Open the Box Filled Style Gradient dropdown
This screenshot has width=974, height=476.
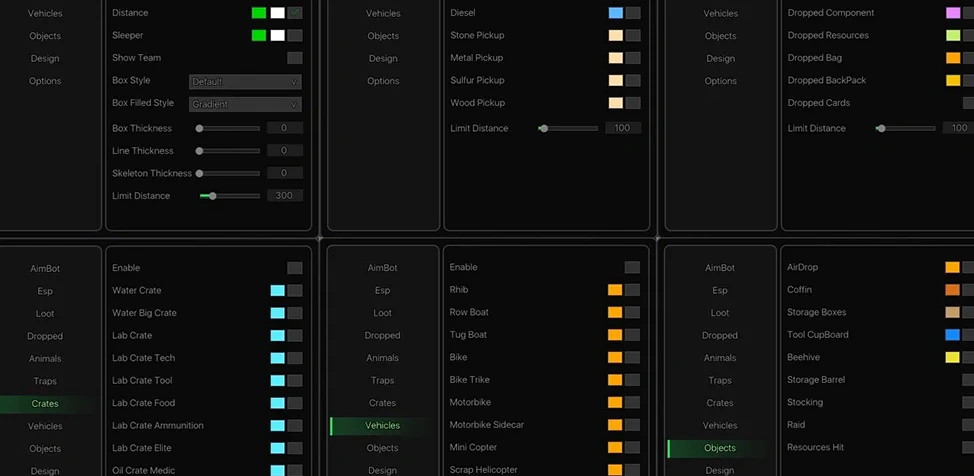click(x=245, y=104)
